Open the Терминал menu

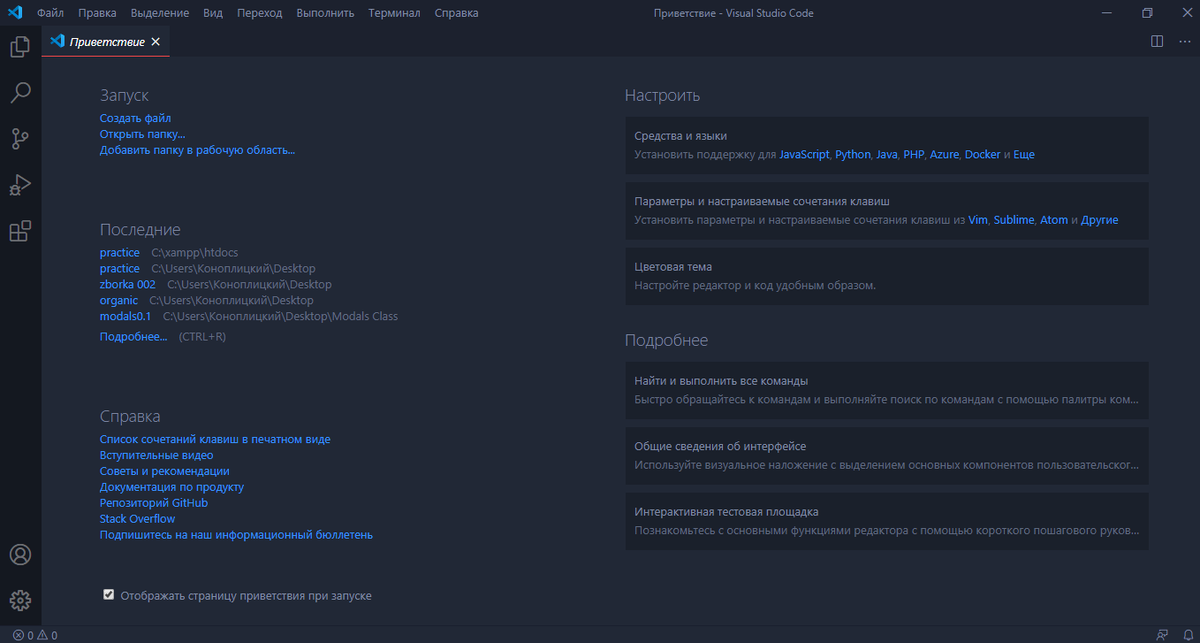click(394, 13)
